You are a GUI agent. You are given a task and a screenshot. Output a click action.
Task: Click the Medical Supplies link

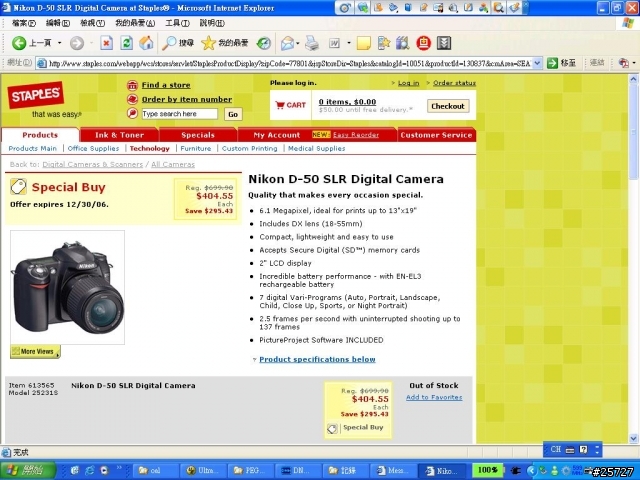click(x=316, y=148)
